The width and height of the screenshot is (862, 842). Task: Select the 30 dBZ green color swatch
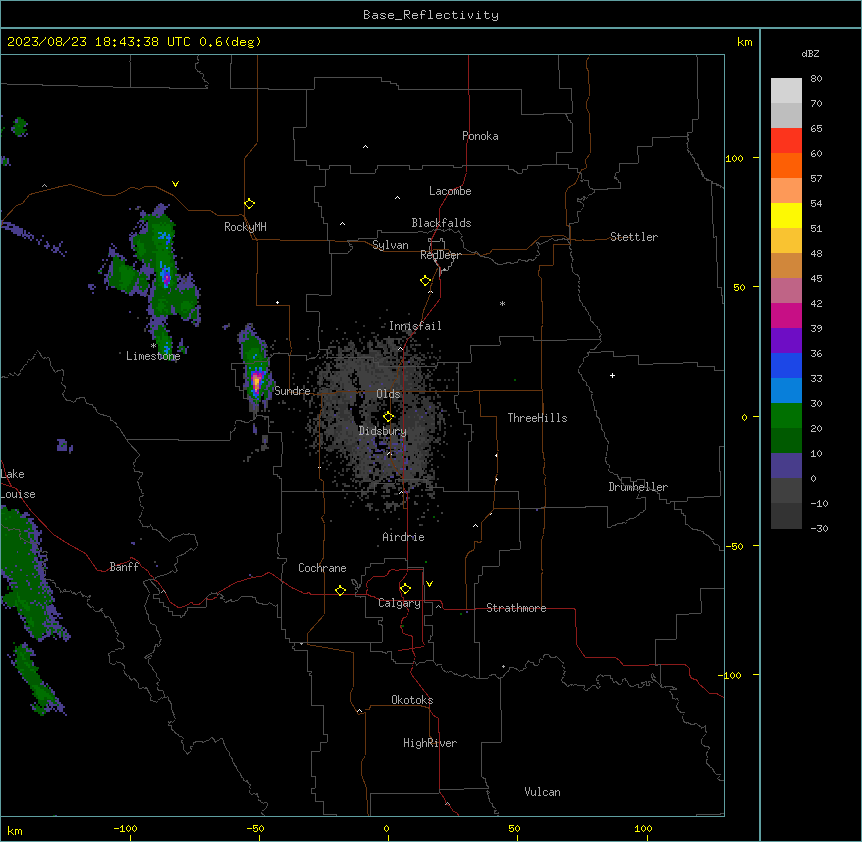click(786, 416)
